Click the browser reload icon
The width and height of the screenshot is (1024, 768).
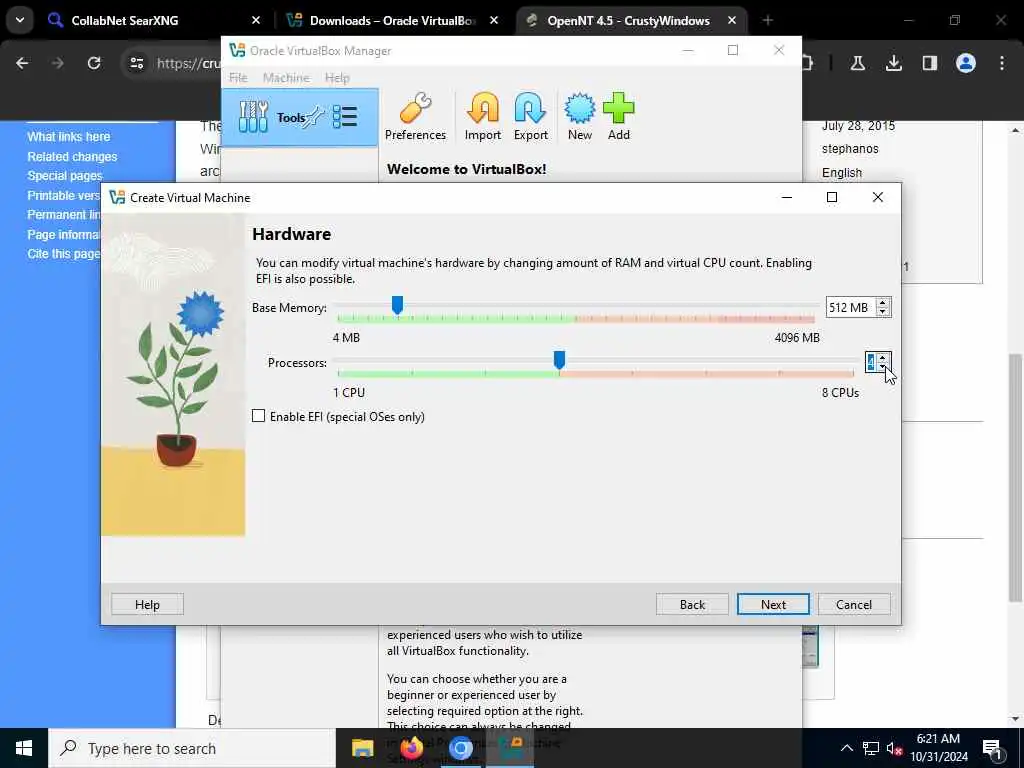pos(94,63)
